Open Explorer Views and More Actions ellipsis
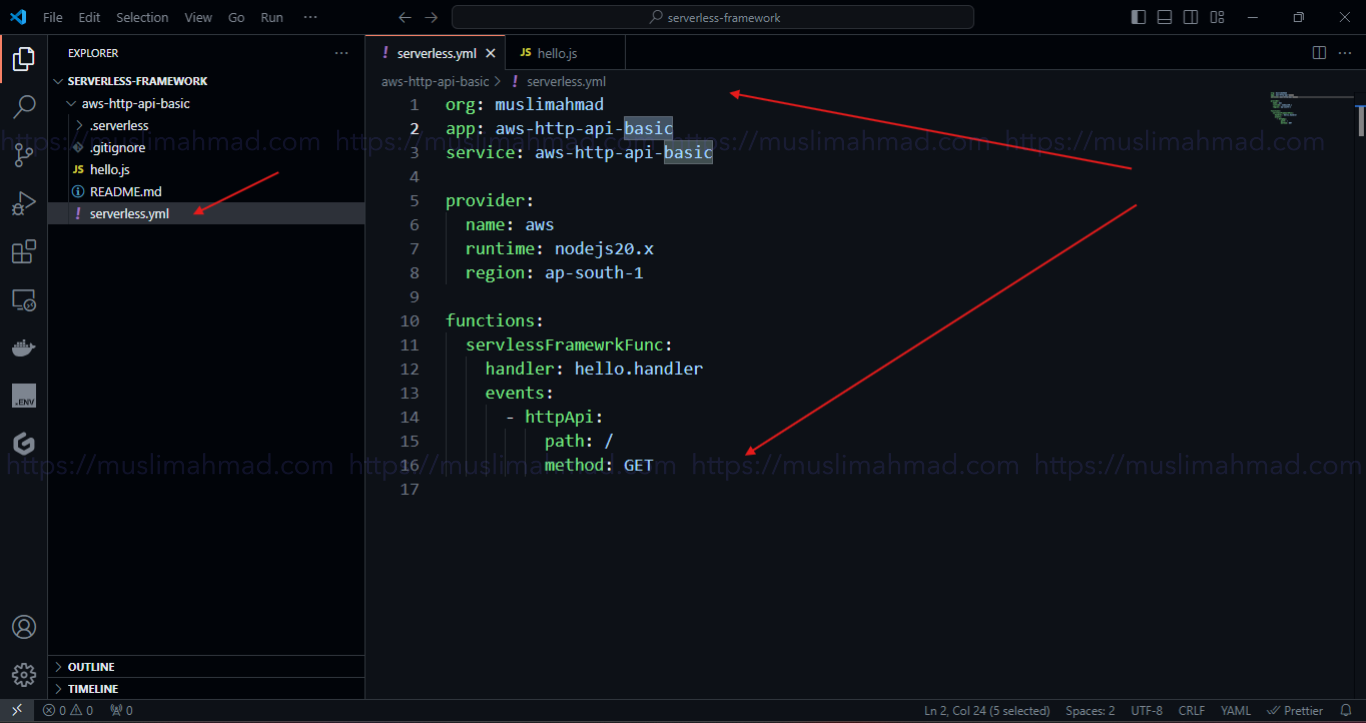This screenshot has width=1366, height=723. [x=342, y=53]
